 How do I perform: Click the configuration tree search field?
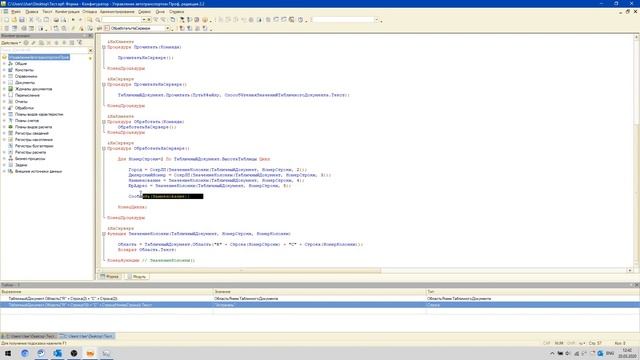(44, 50)
